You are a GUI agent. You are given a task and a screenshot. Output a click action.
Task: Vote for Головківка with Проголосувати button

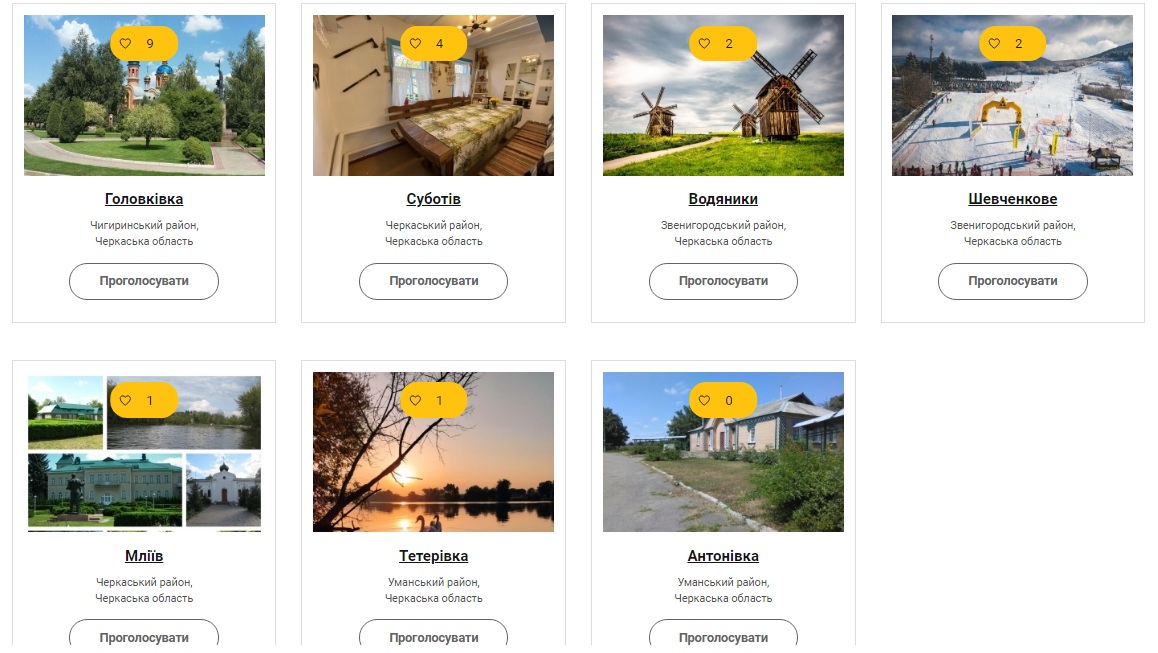coord(144,281)
